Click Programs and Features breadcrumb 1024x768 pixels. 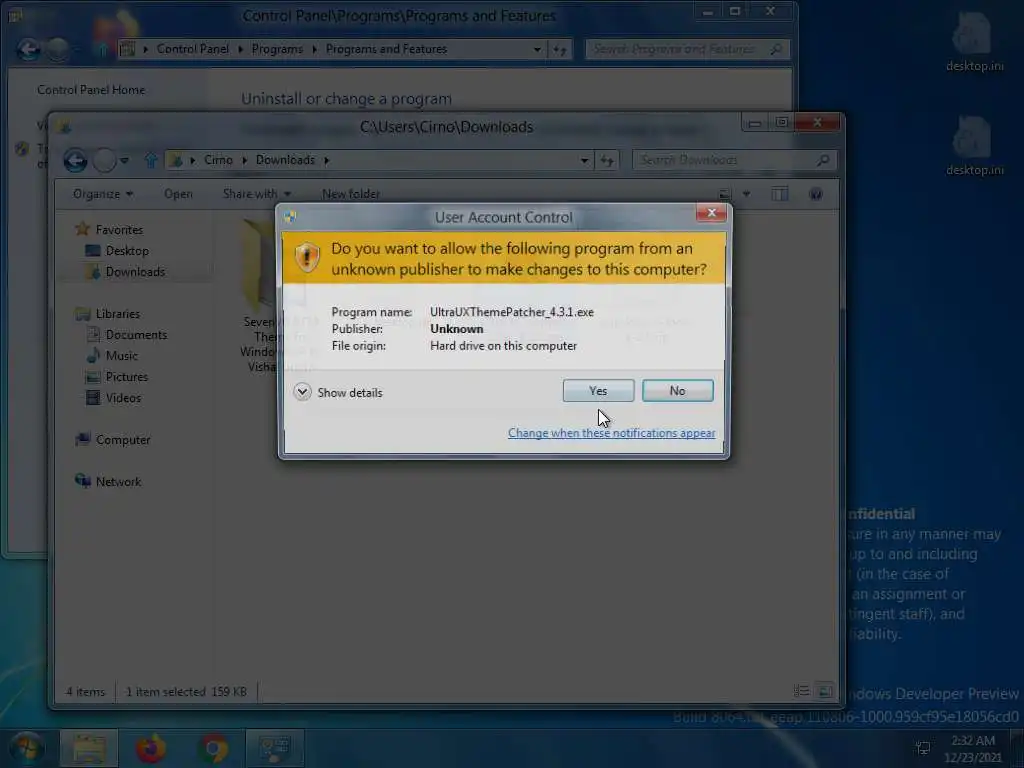point(386,49)
